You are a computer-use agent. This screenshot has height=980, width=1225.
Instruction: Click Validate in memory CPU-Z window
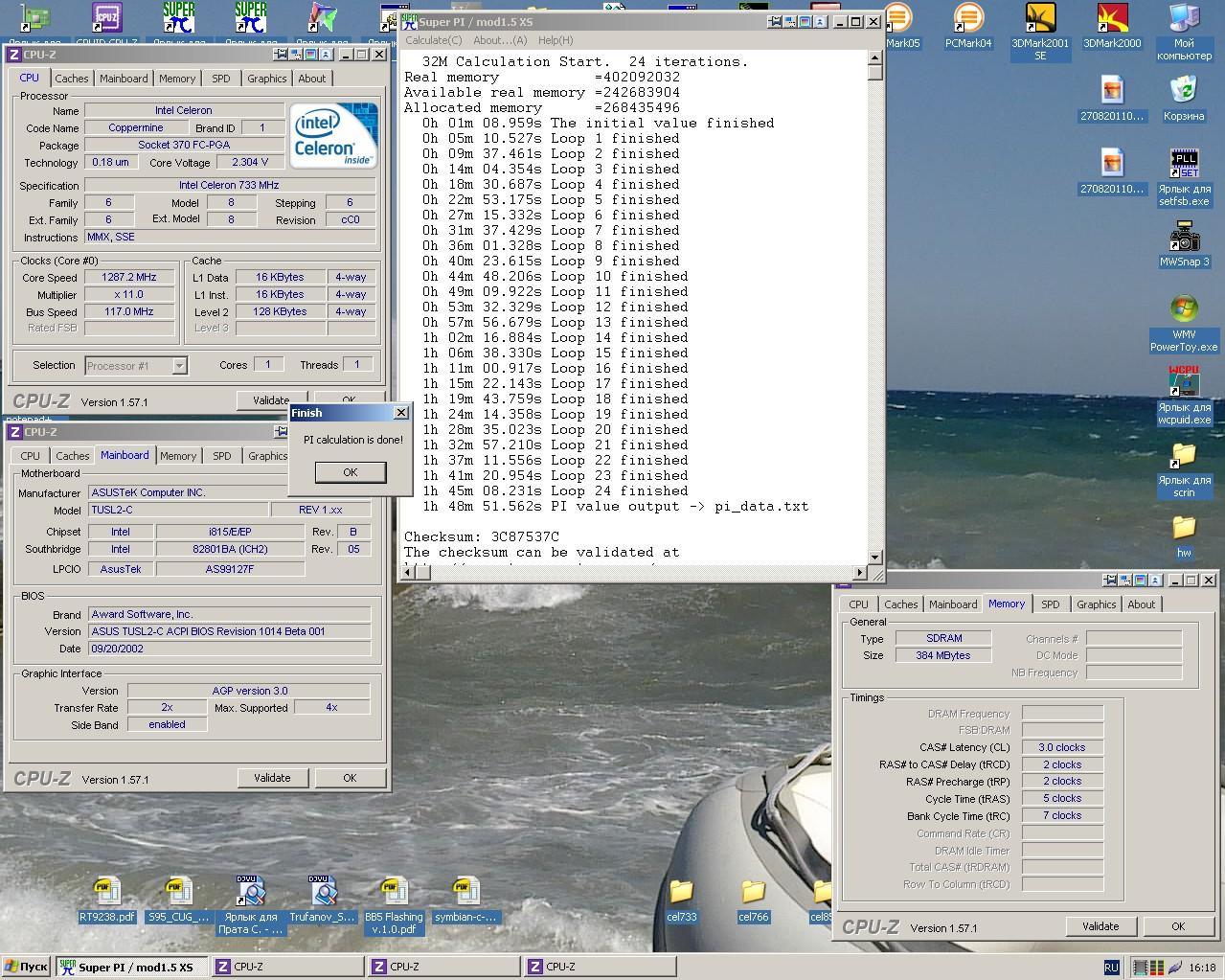pos(1100,926)
